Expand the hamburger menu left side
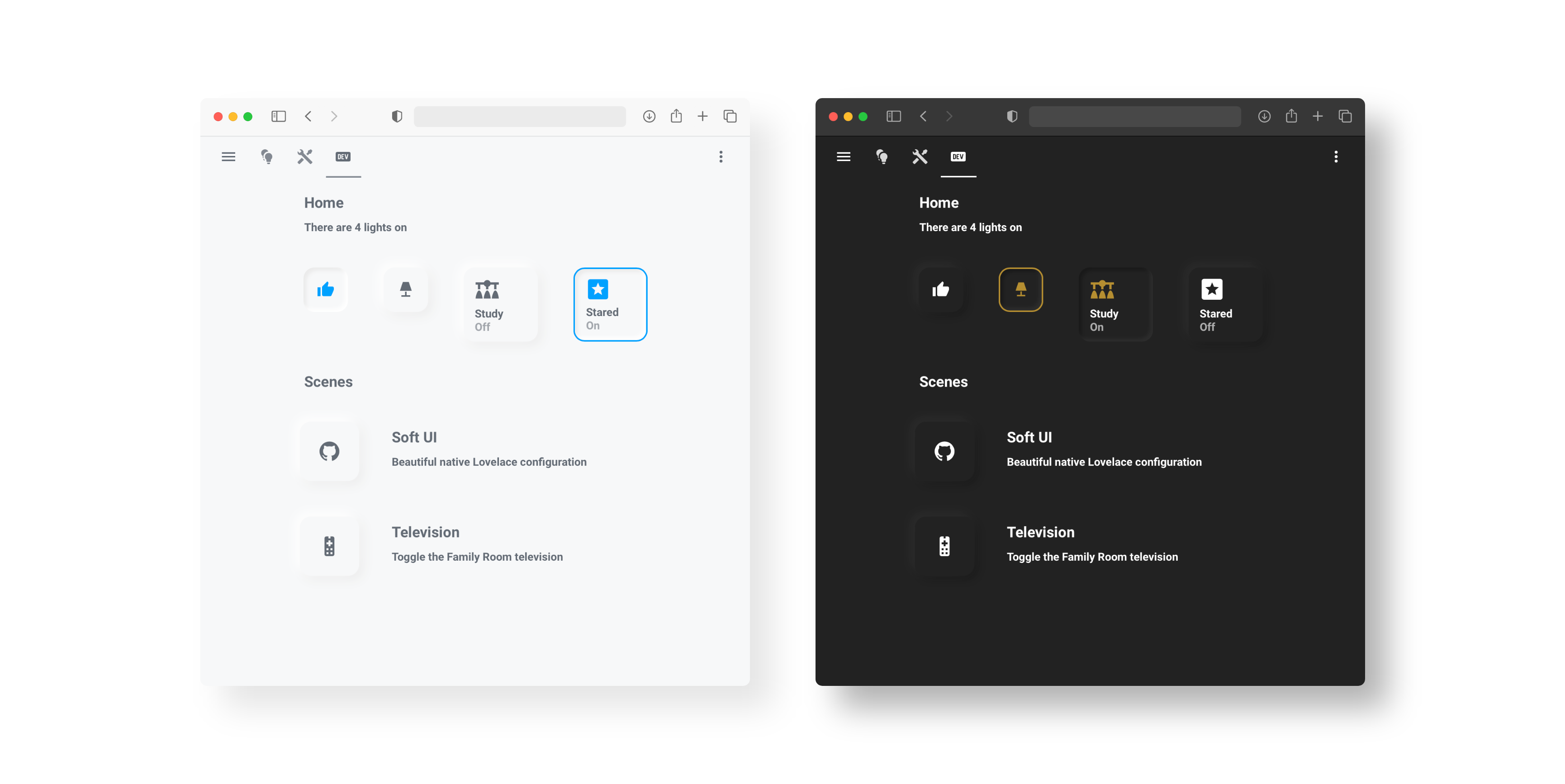1565x784 pixels. tap(228, 156)
